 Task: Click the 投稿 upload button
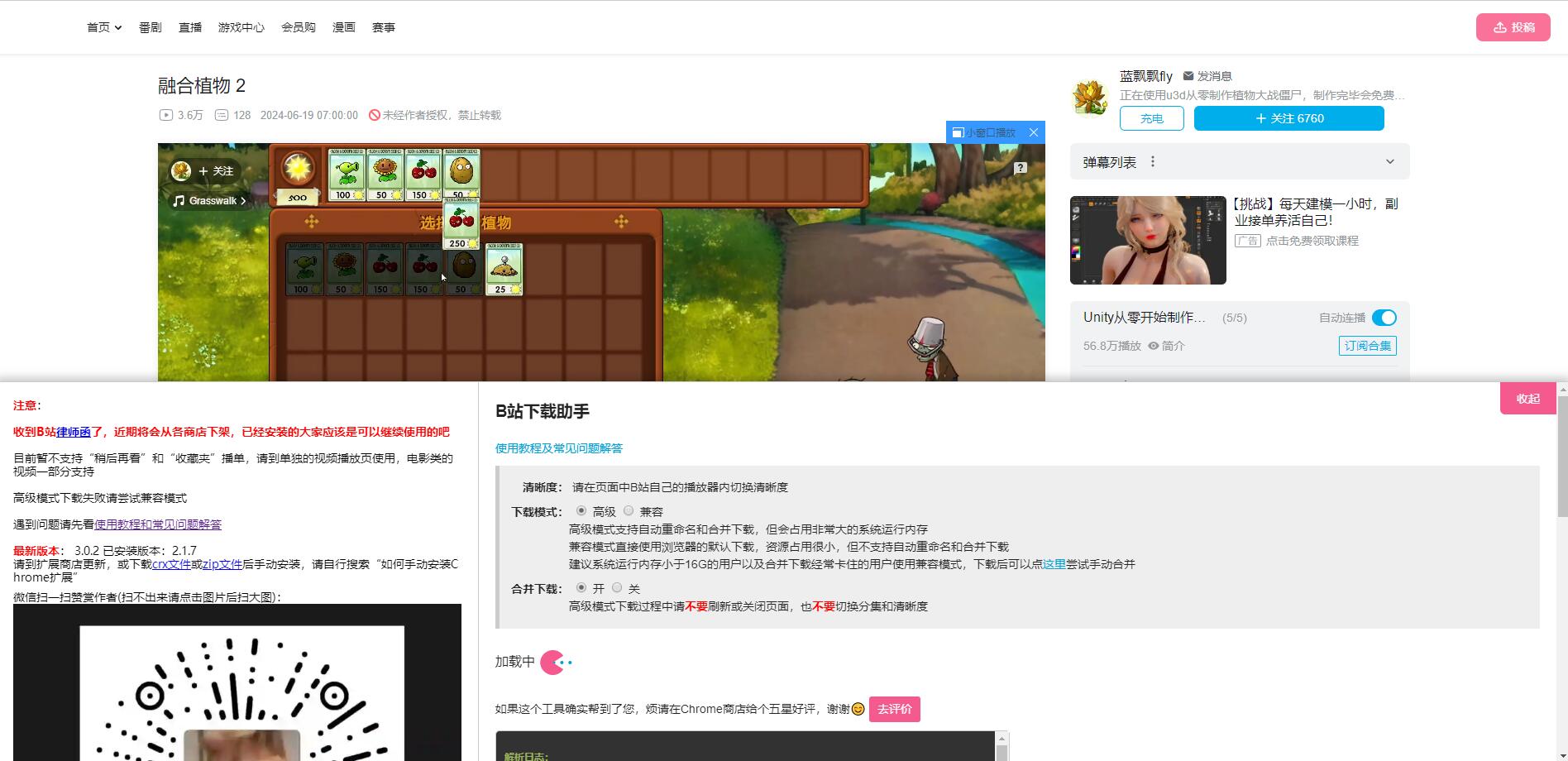tap(1513, 27)
